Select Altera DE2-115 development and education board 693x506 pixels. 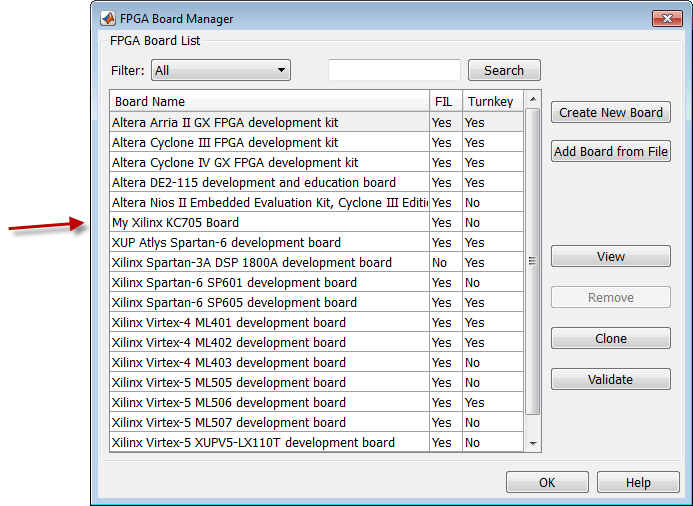pos(270,182)
